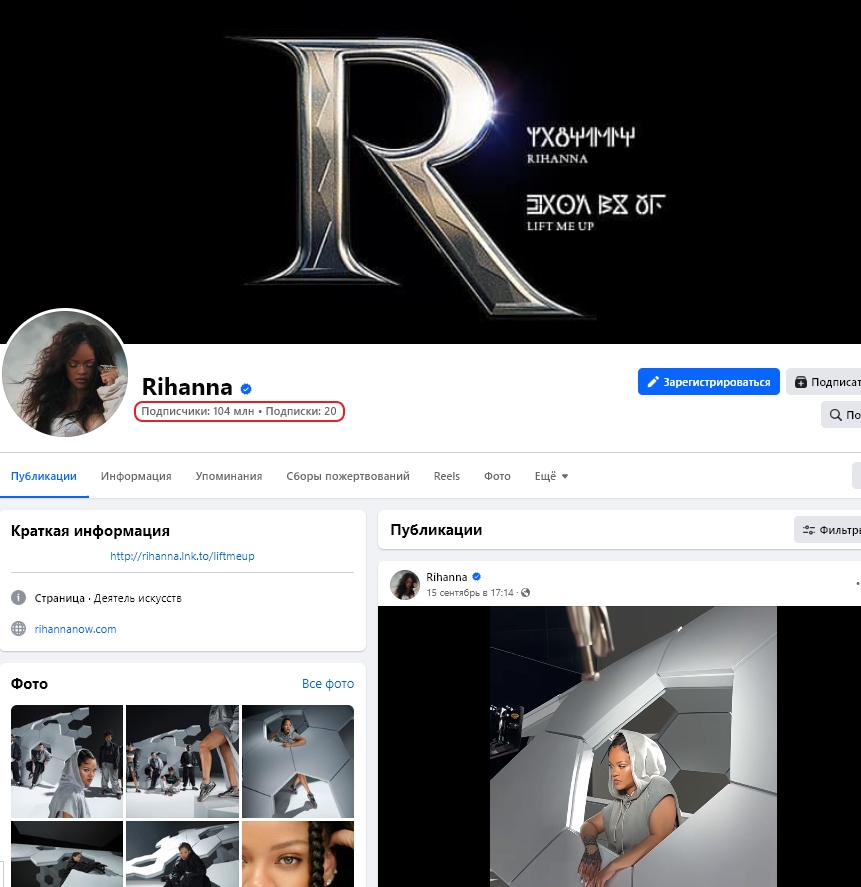Open the eye close-up photo thumbnail
861x887 pixels.
pos(298,854)
